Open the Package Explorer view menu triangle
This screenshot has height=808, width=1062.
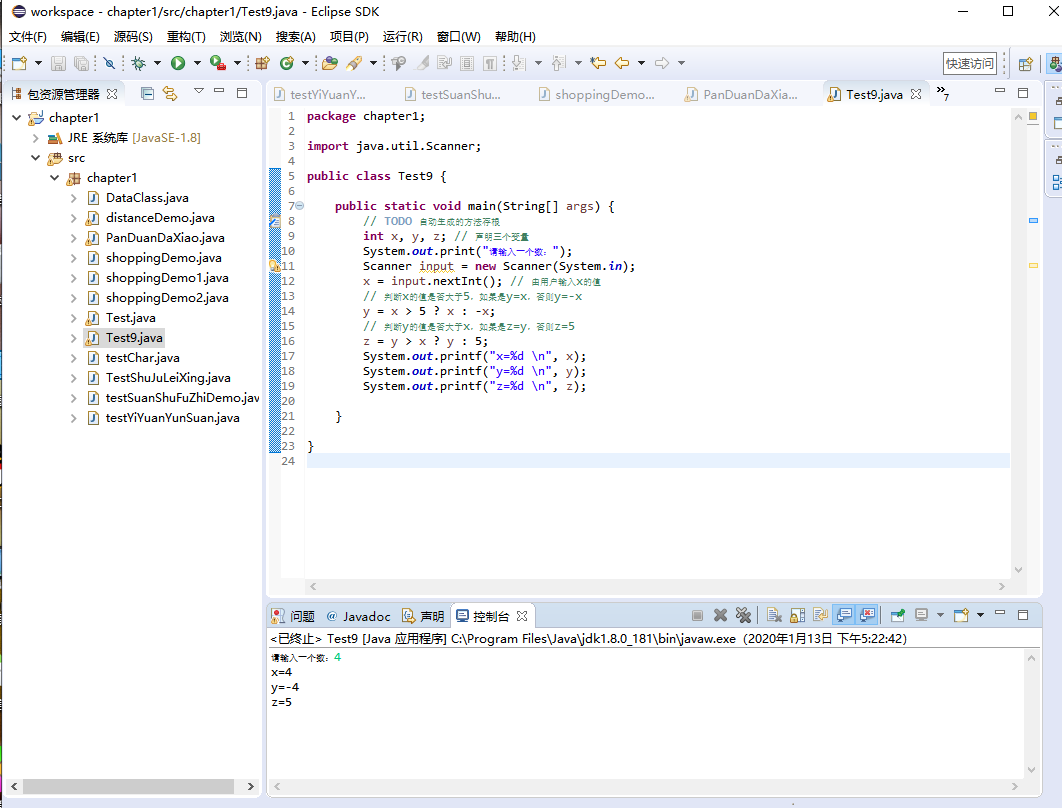click(198, 90)
